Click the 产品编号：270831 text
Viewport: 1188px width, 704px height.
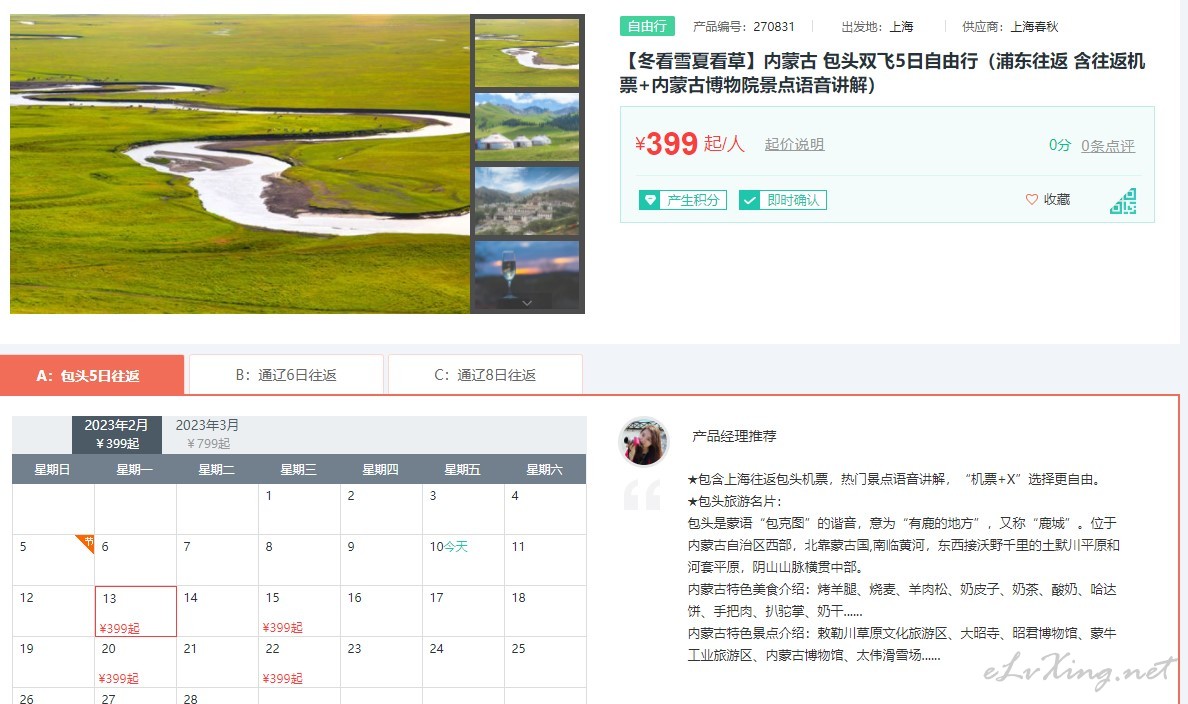click(x=744, y=27)
